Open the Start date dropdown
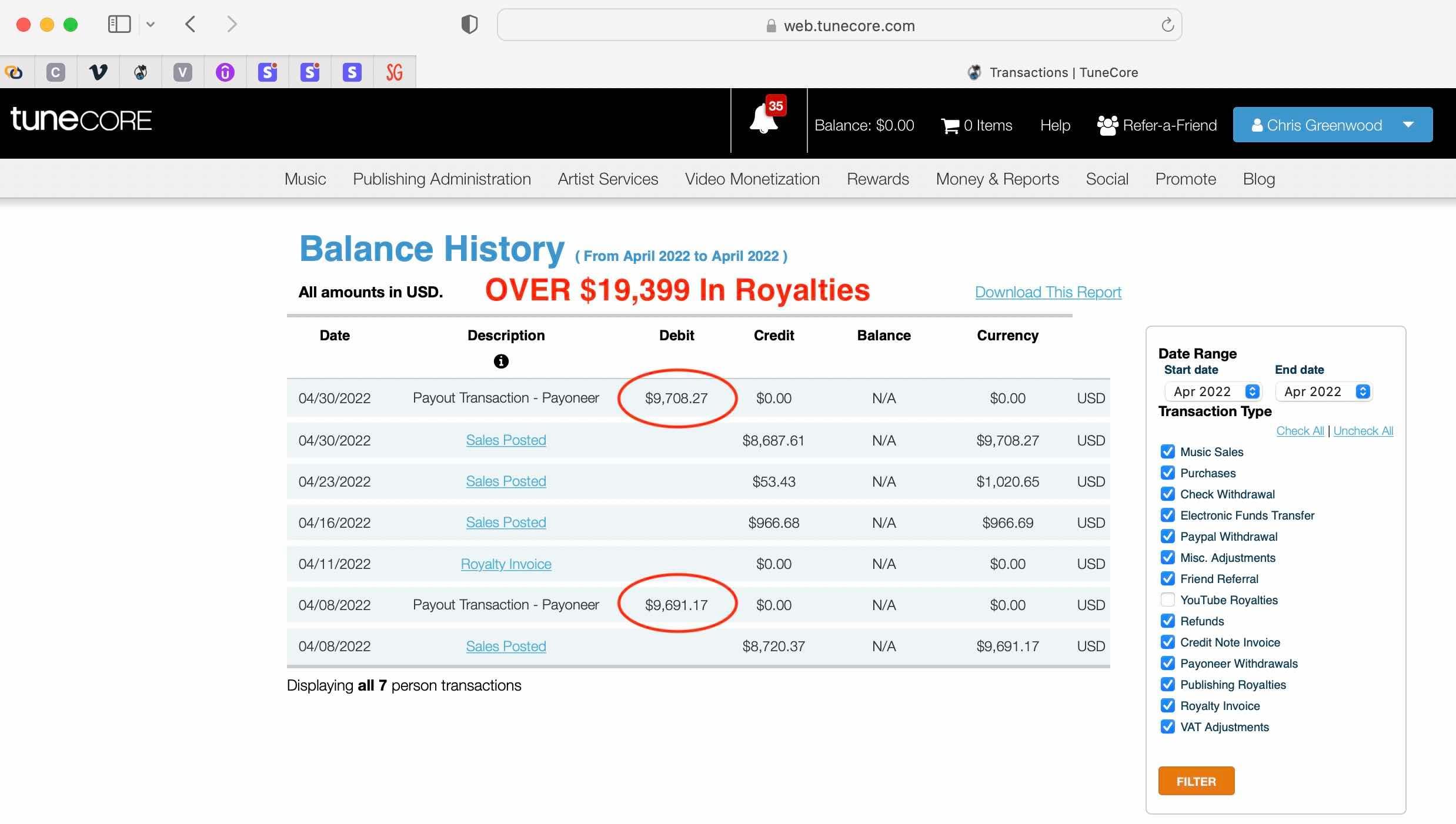 point(1213,391)
